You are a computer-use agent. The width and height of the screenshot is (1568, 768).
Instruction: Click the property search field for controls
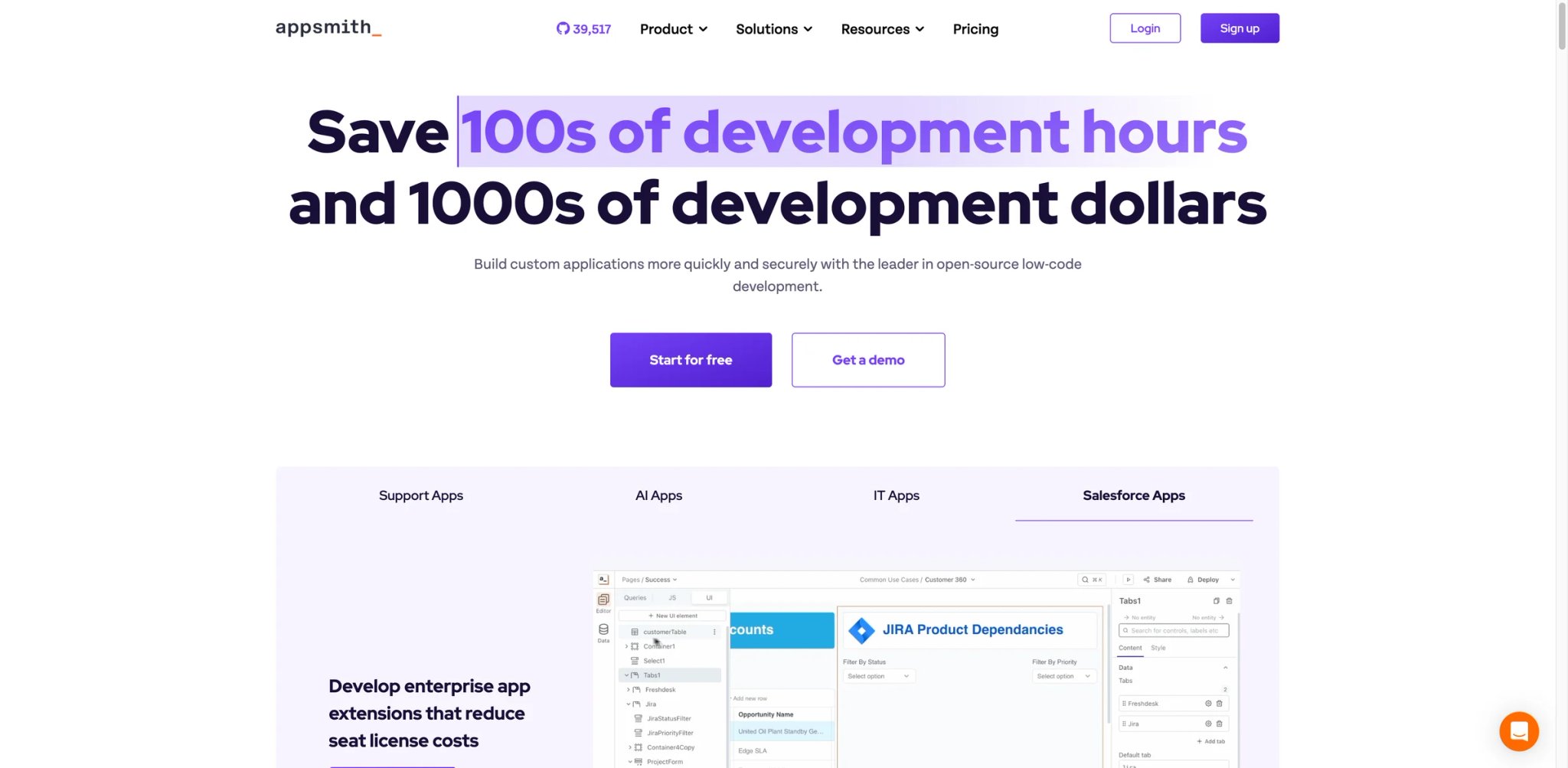point(1174,631)
